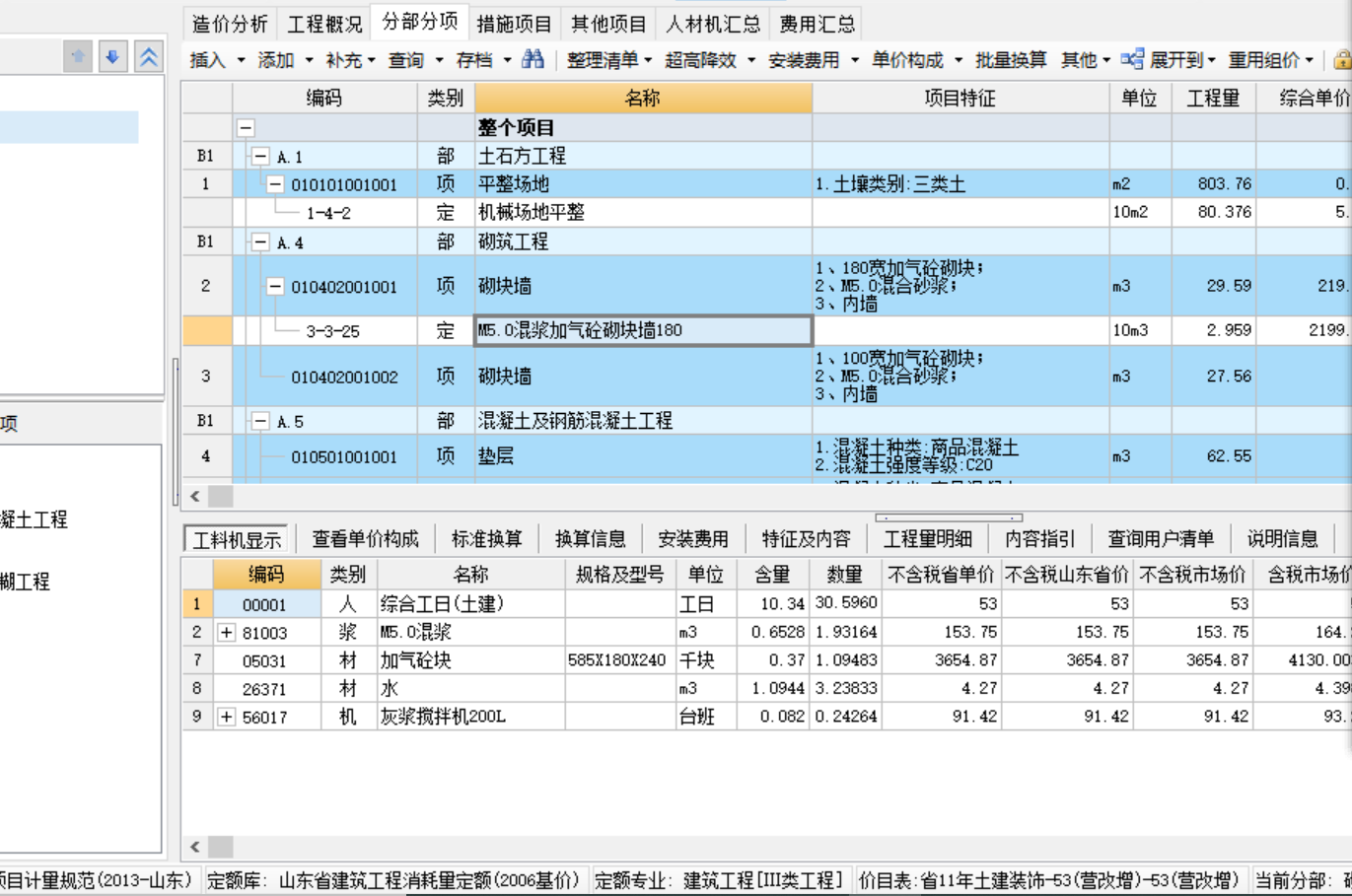Open the 查看单价构成 tab
This screenshot has height=896, width=1352.
(365, 539)
